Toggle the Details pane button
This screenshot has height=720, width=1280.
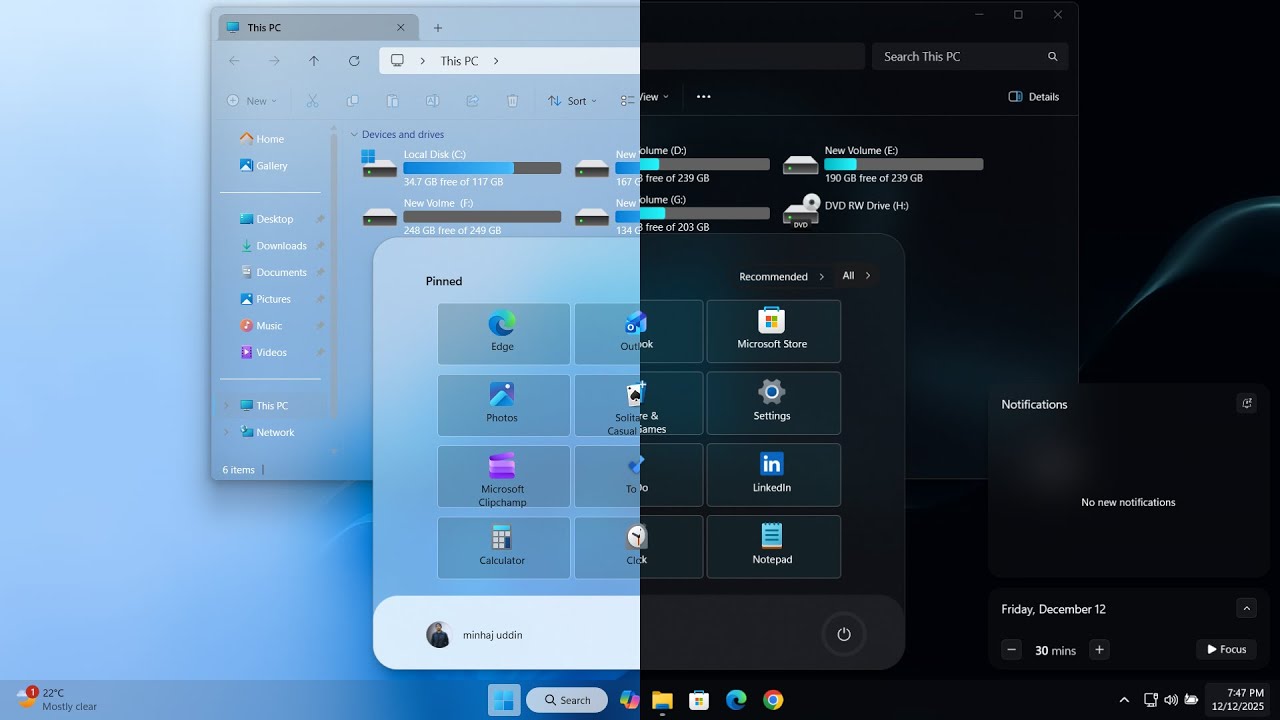pos(1034,97)
